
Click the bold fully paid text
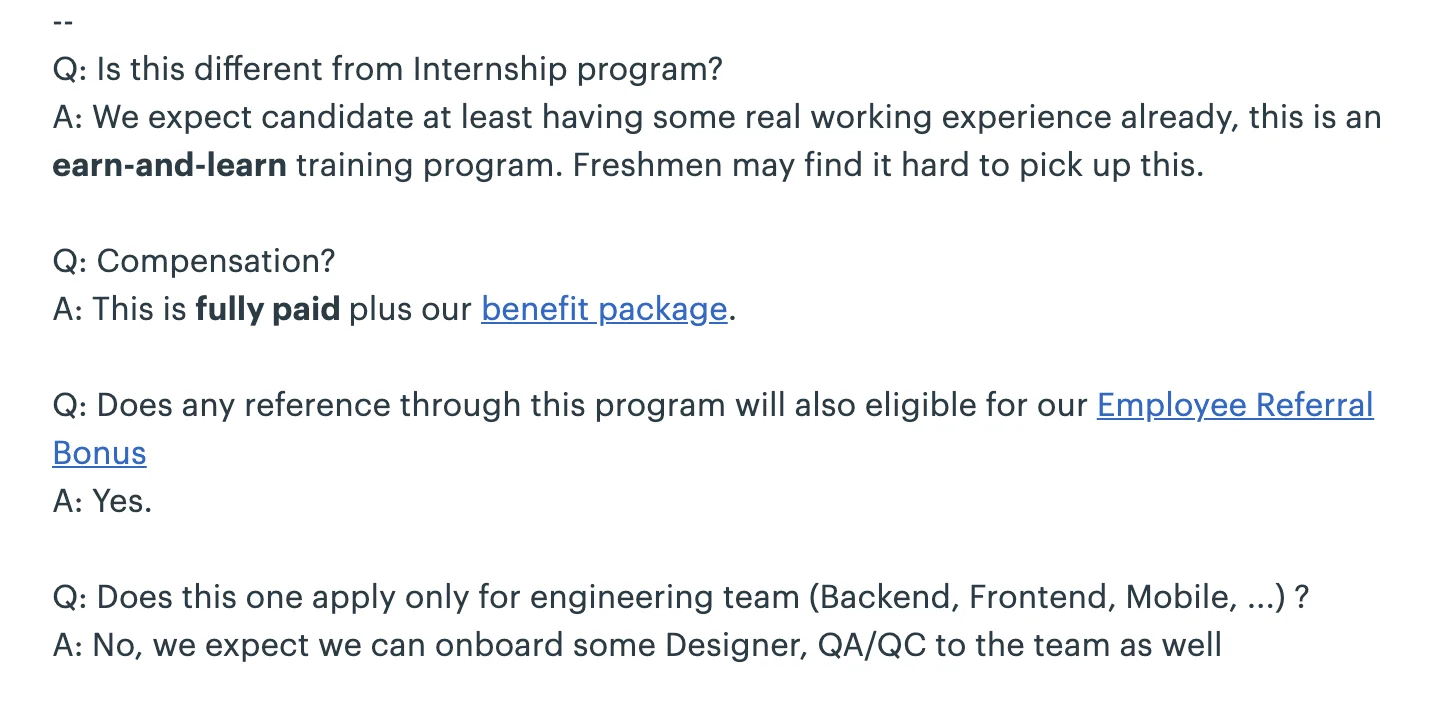coord(267,309)
